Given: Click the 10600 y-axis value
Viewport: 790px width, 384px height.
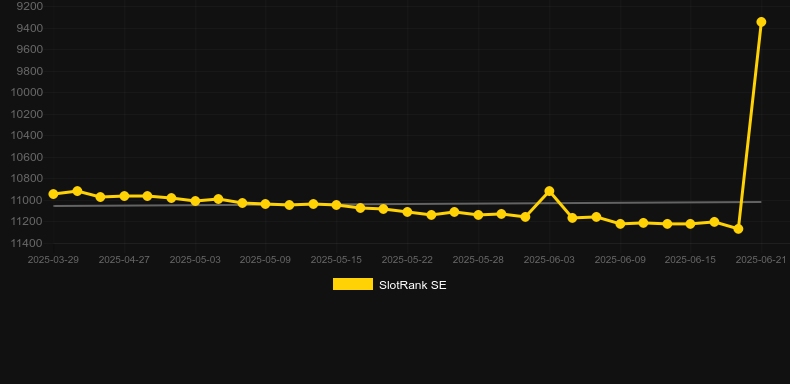Looking at the screenshot, I should coord(27,157).
